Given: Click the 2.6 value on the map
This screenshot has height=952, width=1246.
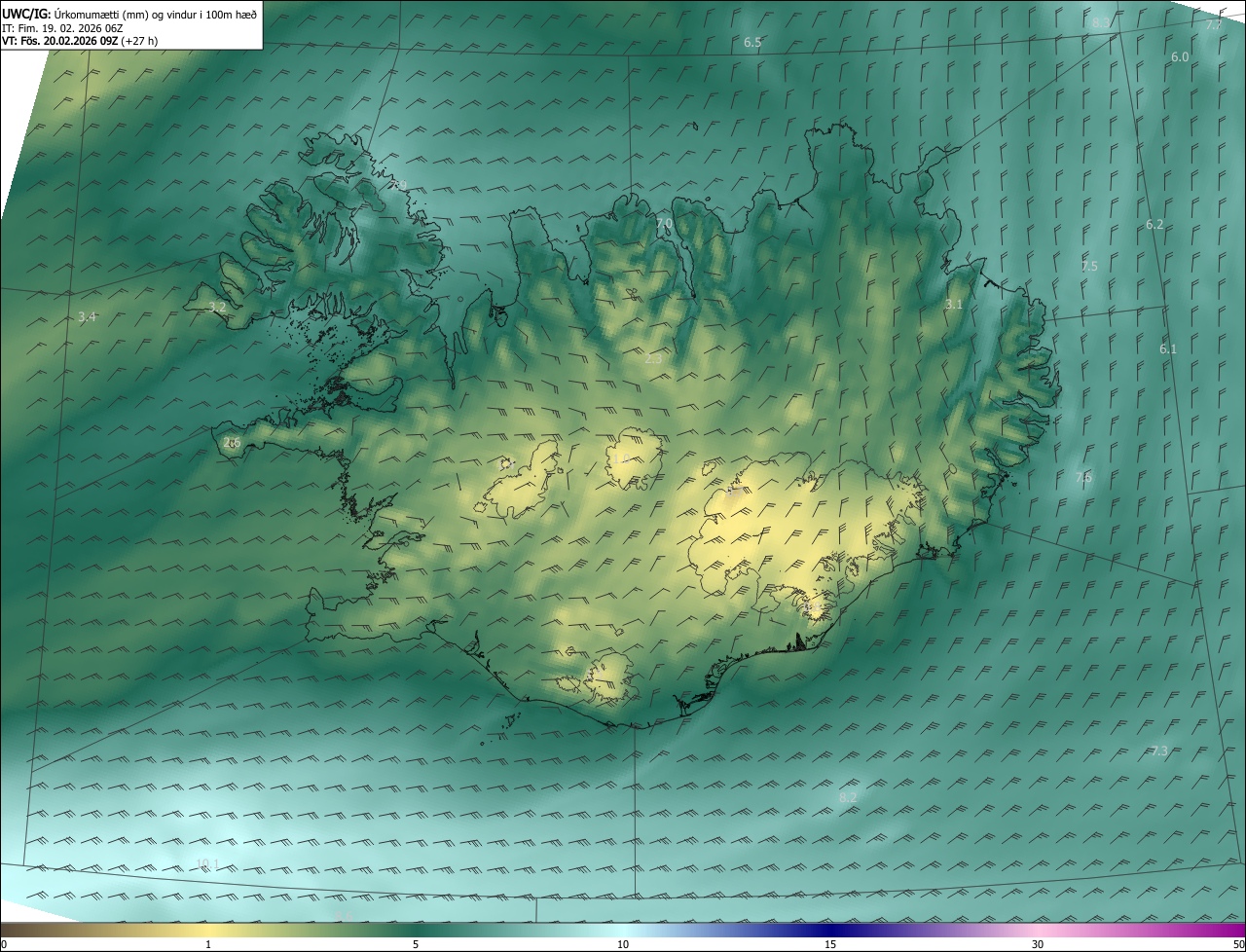Looking at the screenshot, I should [x=232, y=442].
